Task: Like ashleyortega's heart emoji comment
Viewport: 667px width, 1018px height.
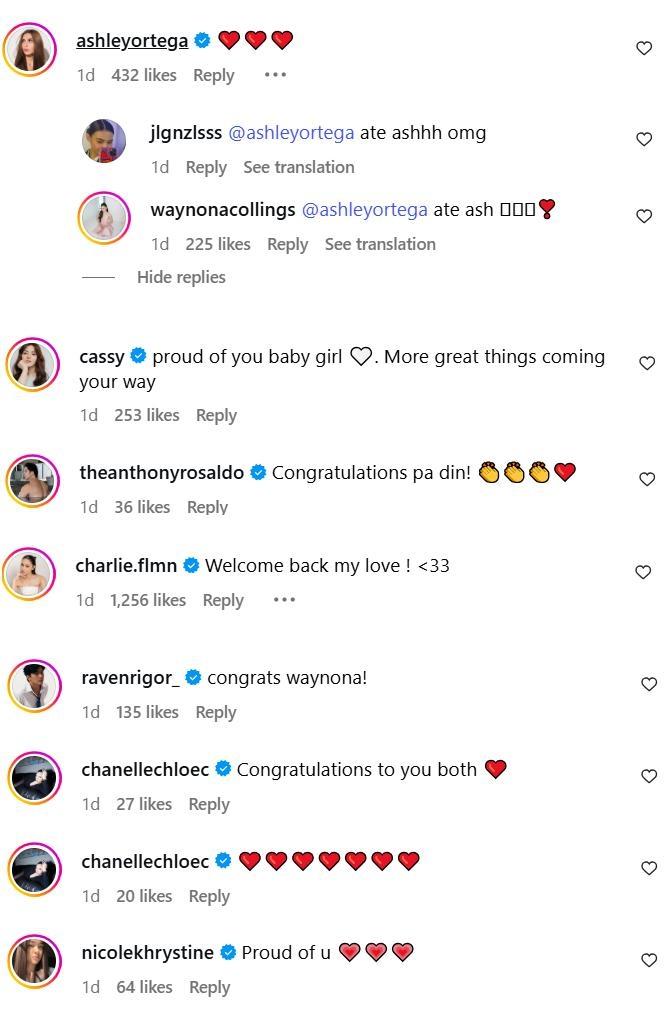Action: coord(644,48)
